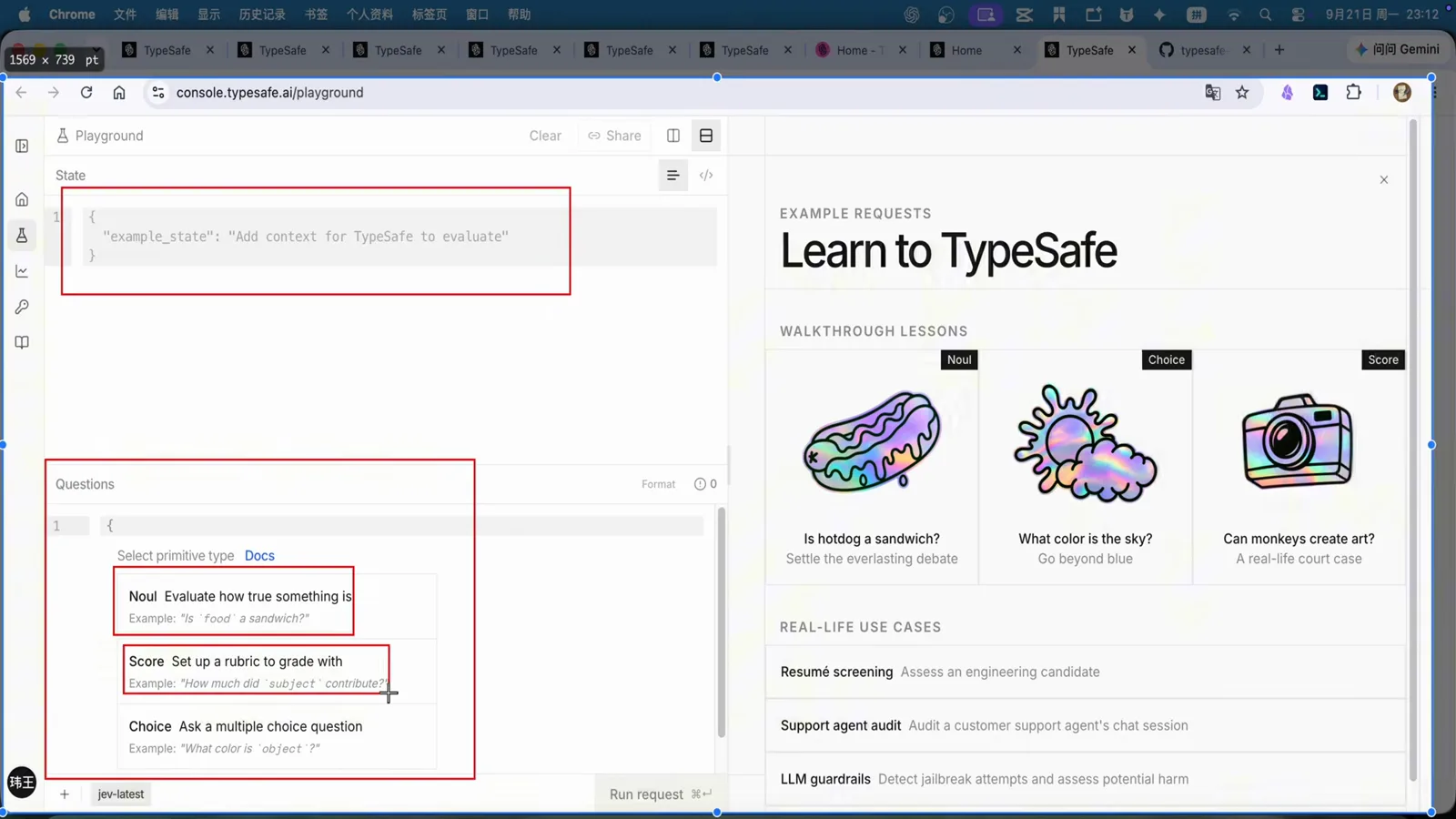The image size is (1456, 819).
Task: Select the Noul primitive type
Action: tap(278, 606)
